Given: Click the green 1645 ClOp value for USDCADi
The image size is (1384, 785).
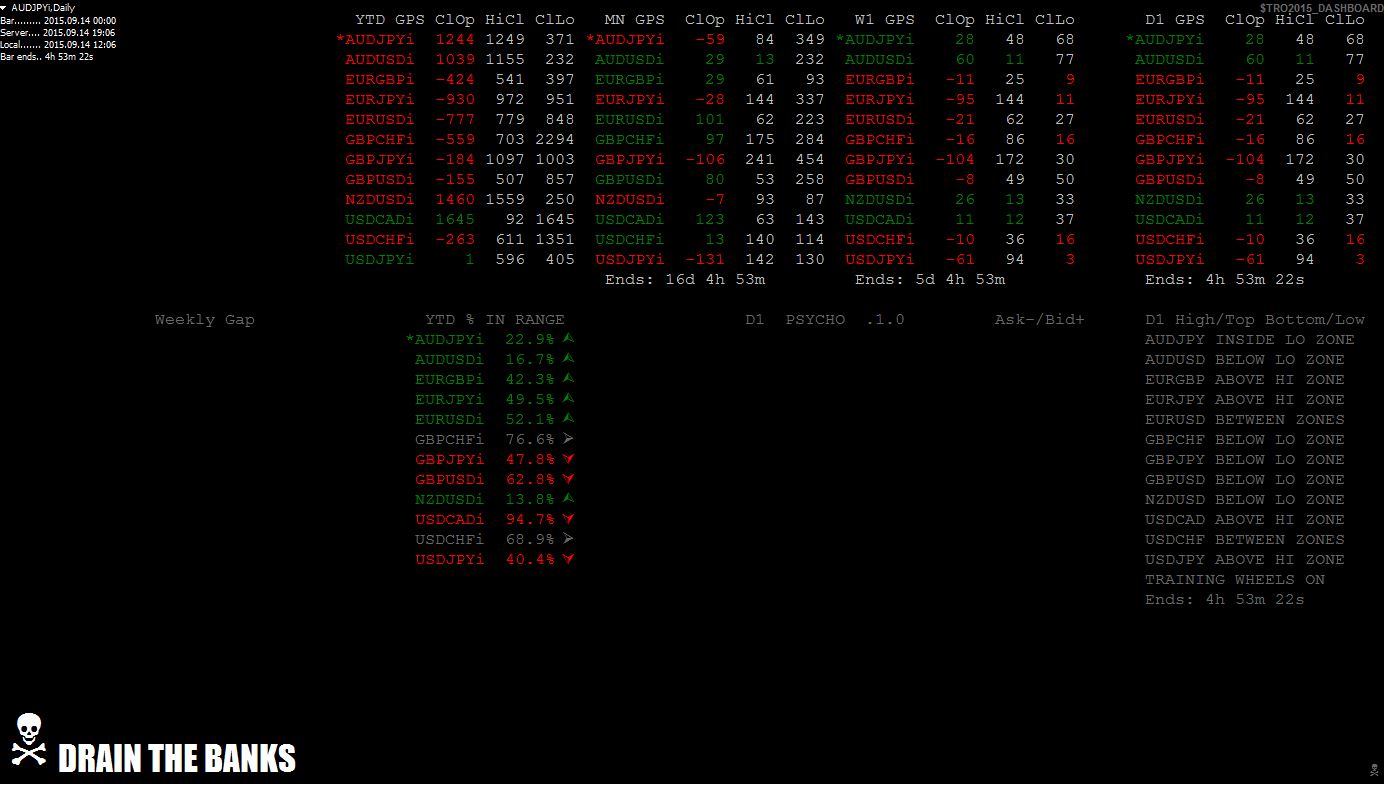Looking at the screenshot, I should pos(455,220).
